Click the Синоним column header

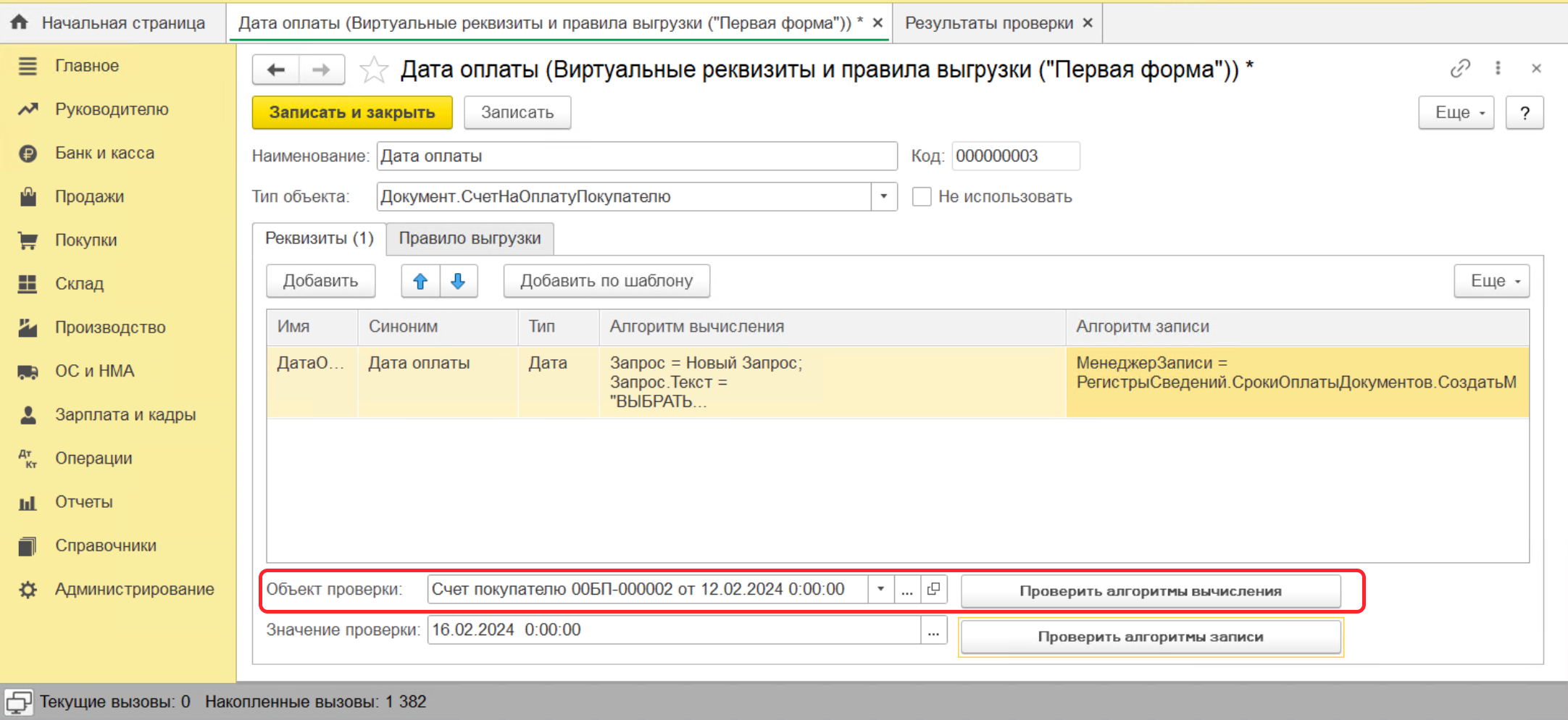[x=438, y=327]
